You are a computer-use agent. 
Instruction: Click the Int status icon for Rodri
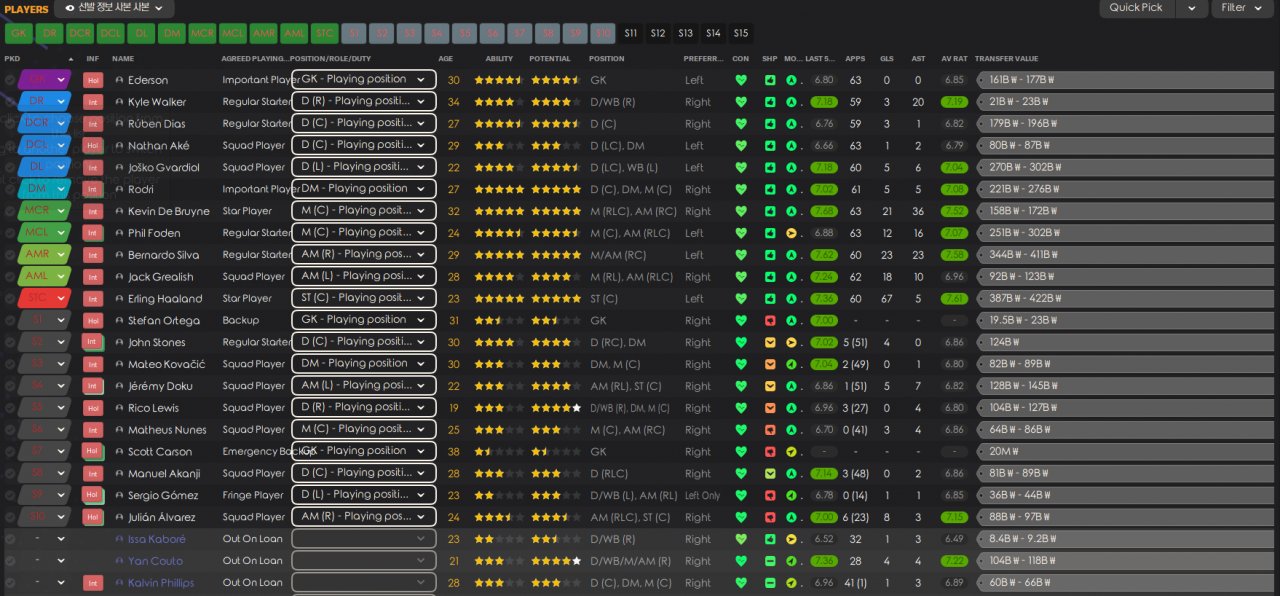(x=93, y=190)
